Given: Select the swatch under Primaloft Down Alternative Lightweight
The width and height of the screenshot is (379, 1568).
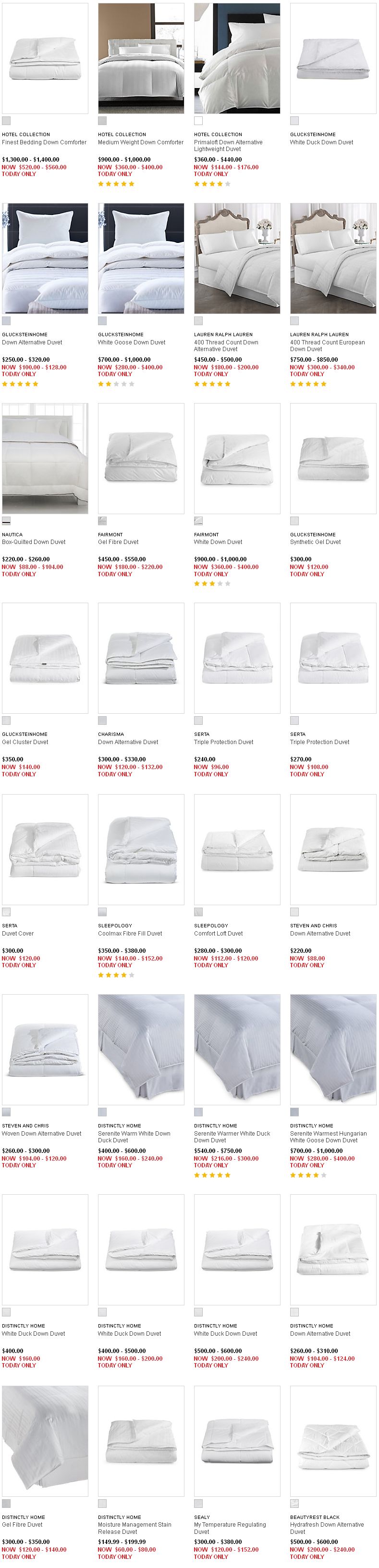Looking at the screenshot, I should 198,121.
